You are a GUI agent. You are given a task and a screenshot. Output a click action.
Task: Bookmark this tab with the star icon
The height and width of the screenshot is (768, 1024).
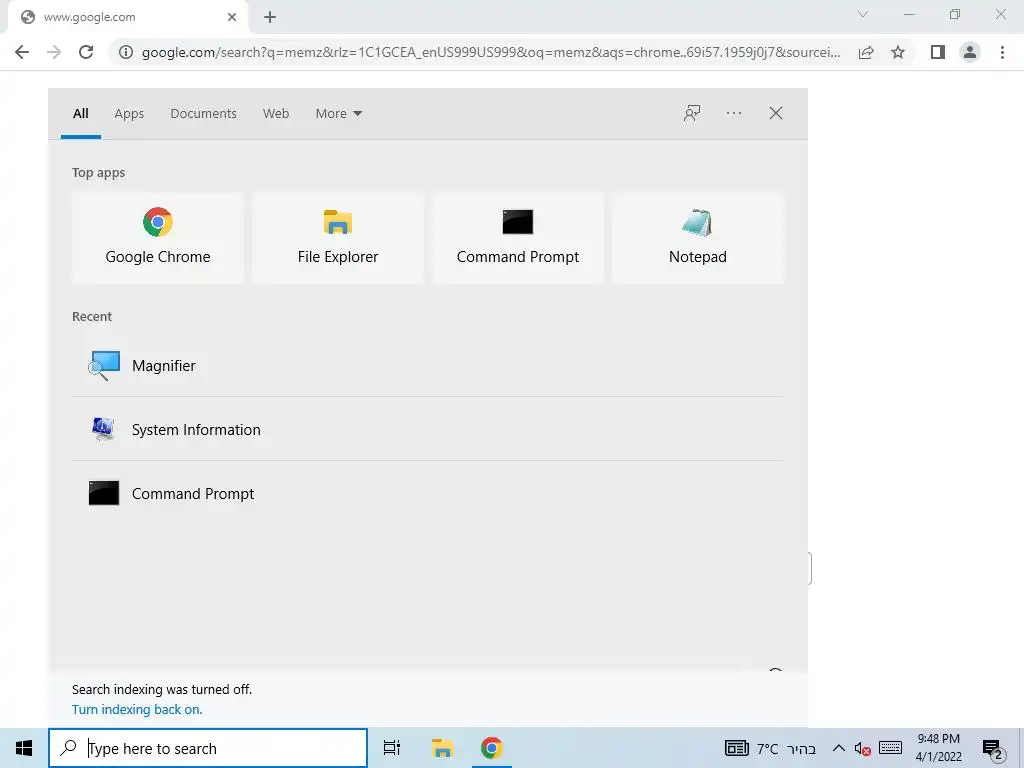898,52
